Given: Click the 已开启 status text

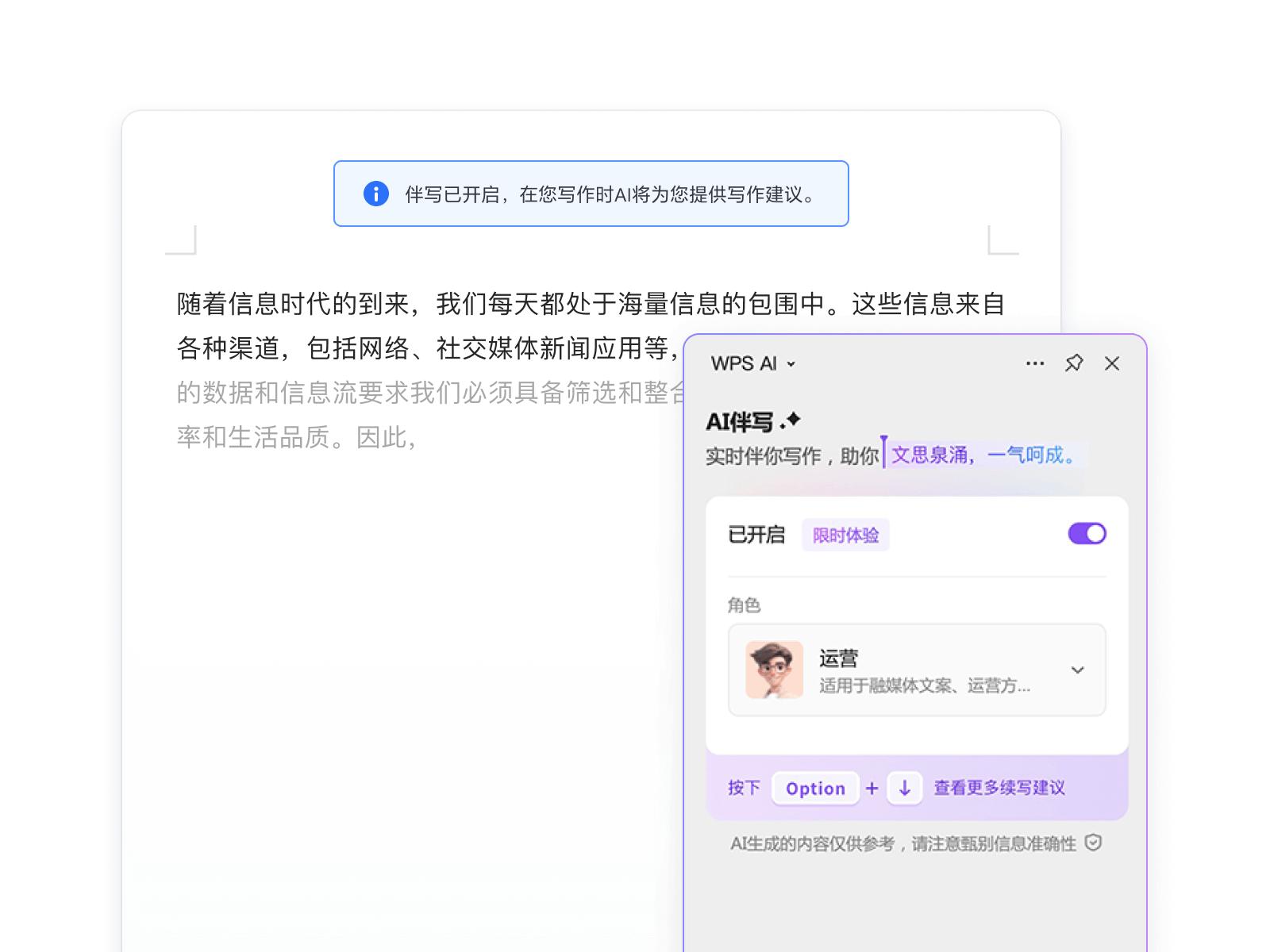Looking at the screenshot, I should point(756,535).
